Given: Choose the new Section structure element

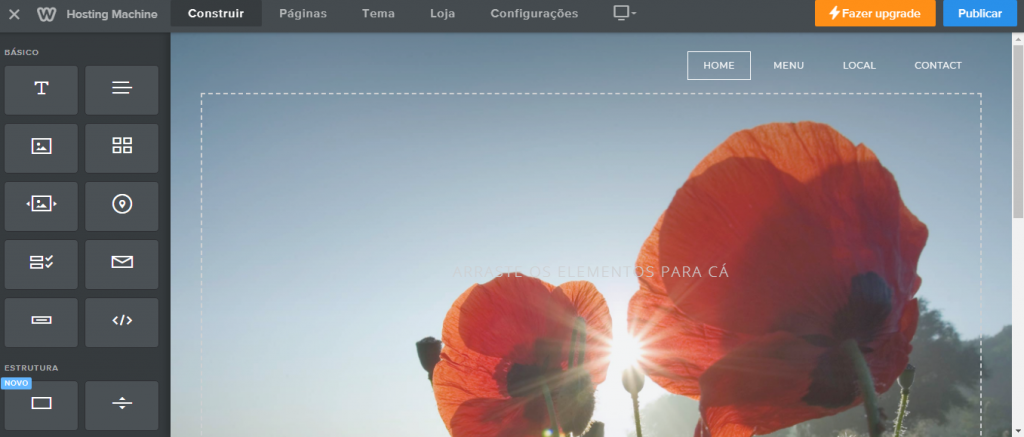Looking at the screenshot, I should click(41, 406).
